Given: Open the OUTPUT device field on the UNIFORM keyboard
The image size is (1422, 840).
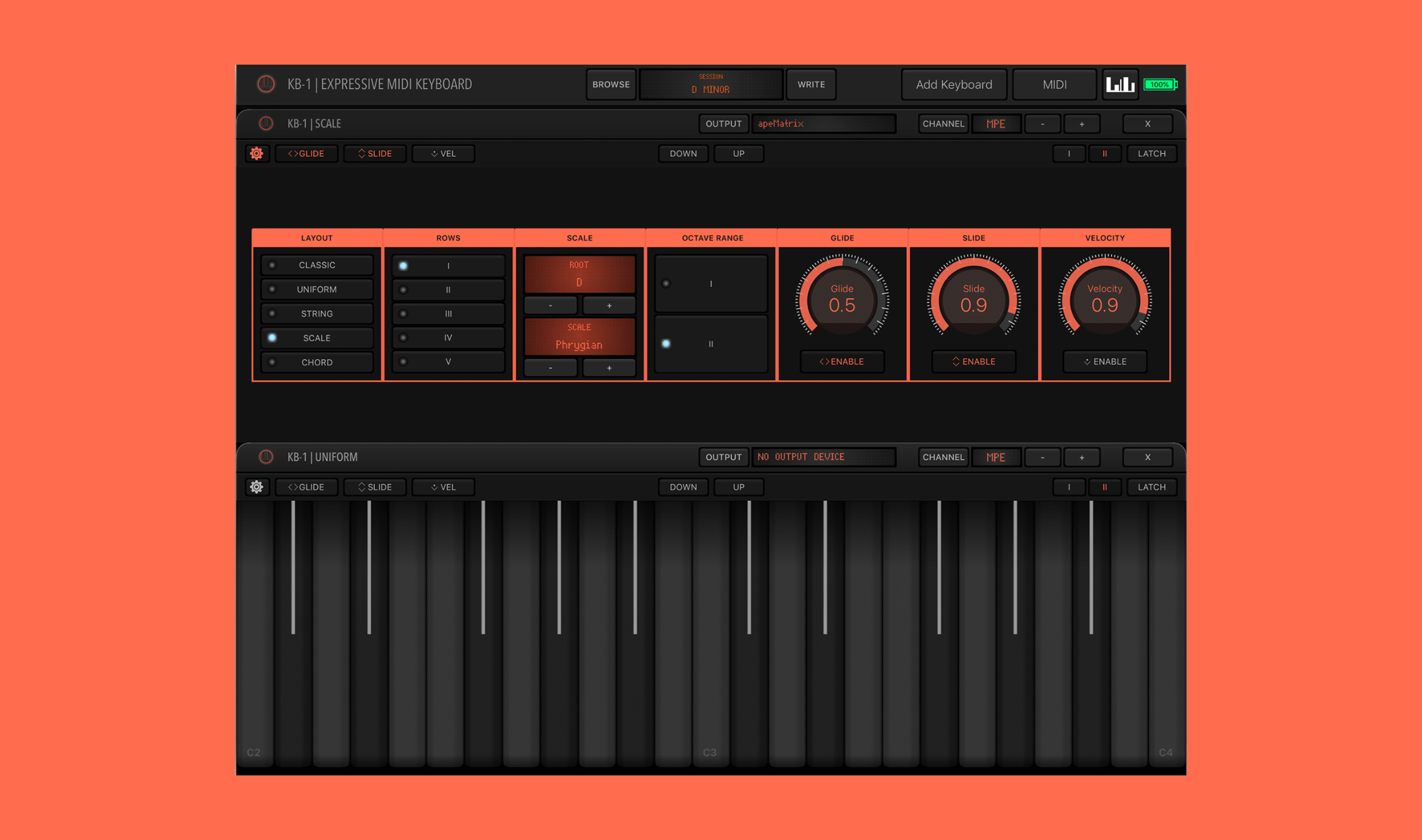Looking at the screenshot, I should tap(824, 457).
